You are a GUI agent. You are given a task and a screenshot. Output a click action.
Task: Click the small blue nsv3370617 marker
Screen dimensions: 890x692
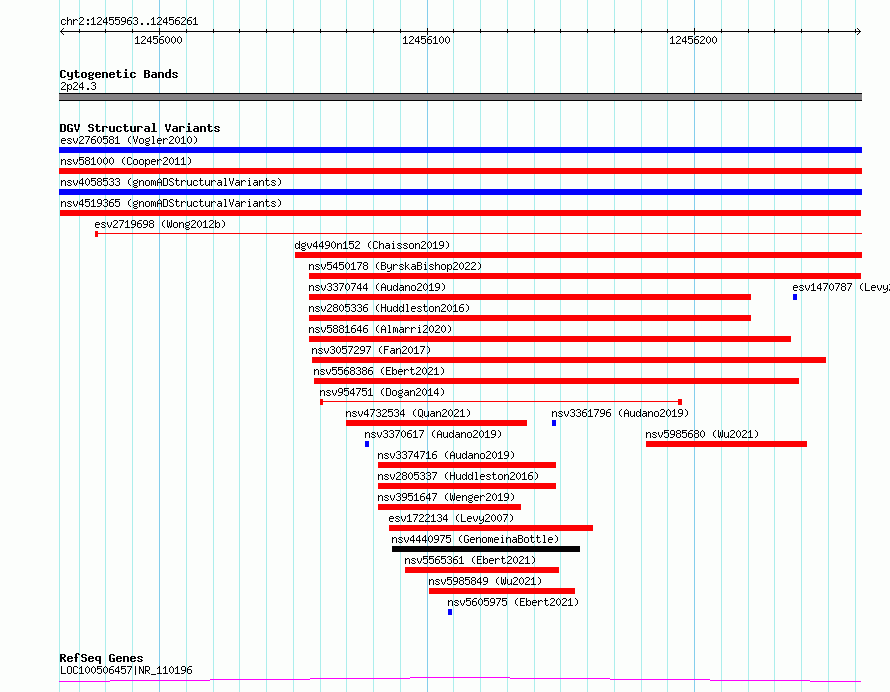(367, 444)
